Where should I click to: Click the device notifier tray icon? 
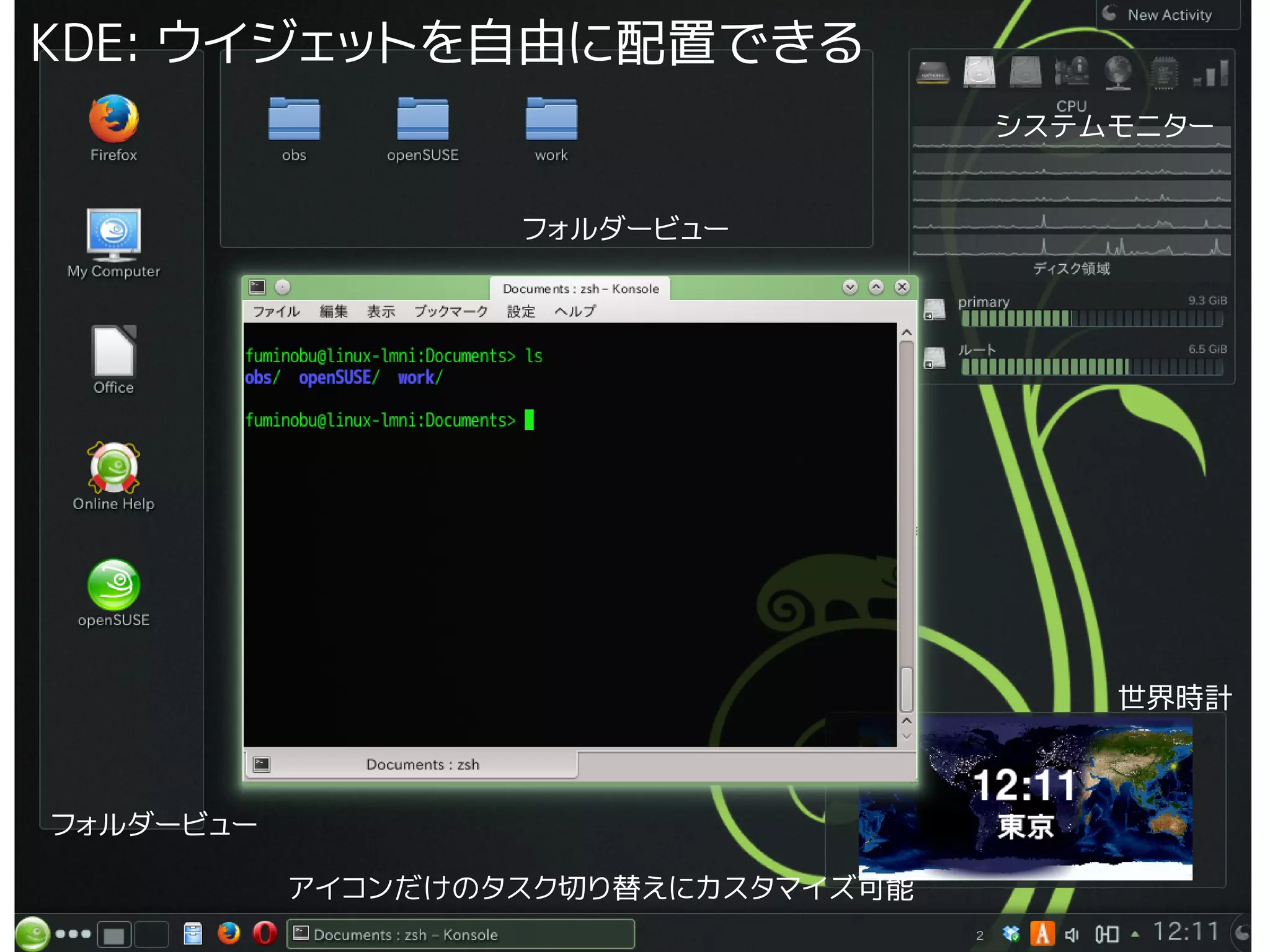1107,934
